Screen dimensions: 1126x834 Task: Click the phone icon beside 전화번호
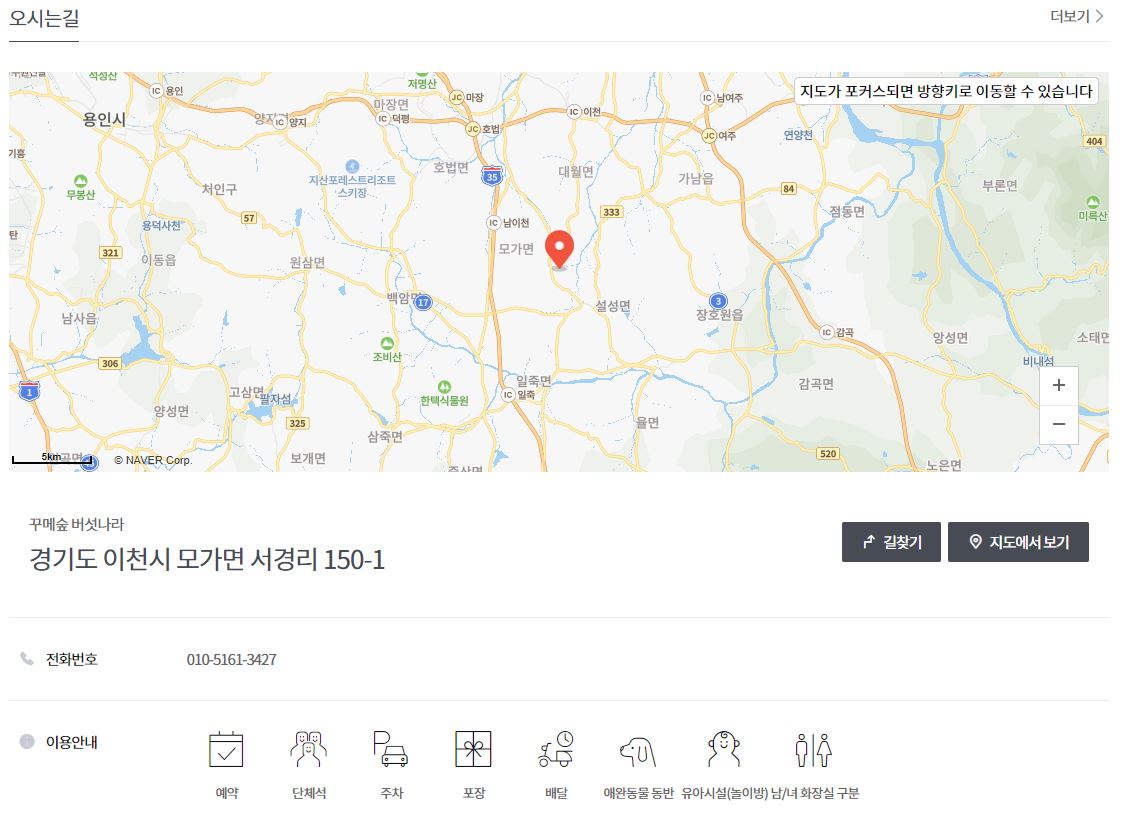click(27, 659)
